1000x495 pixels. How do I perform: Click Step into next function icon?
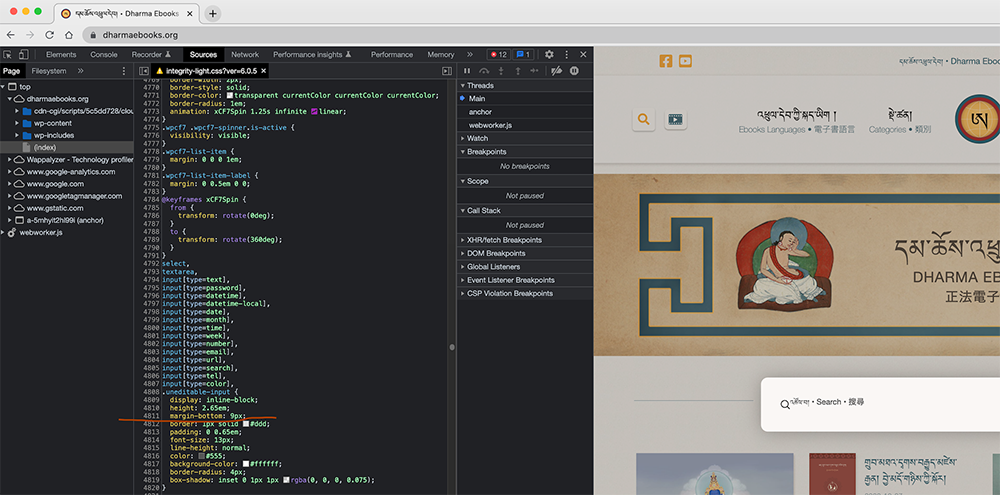[x=501, y=71]
